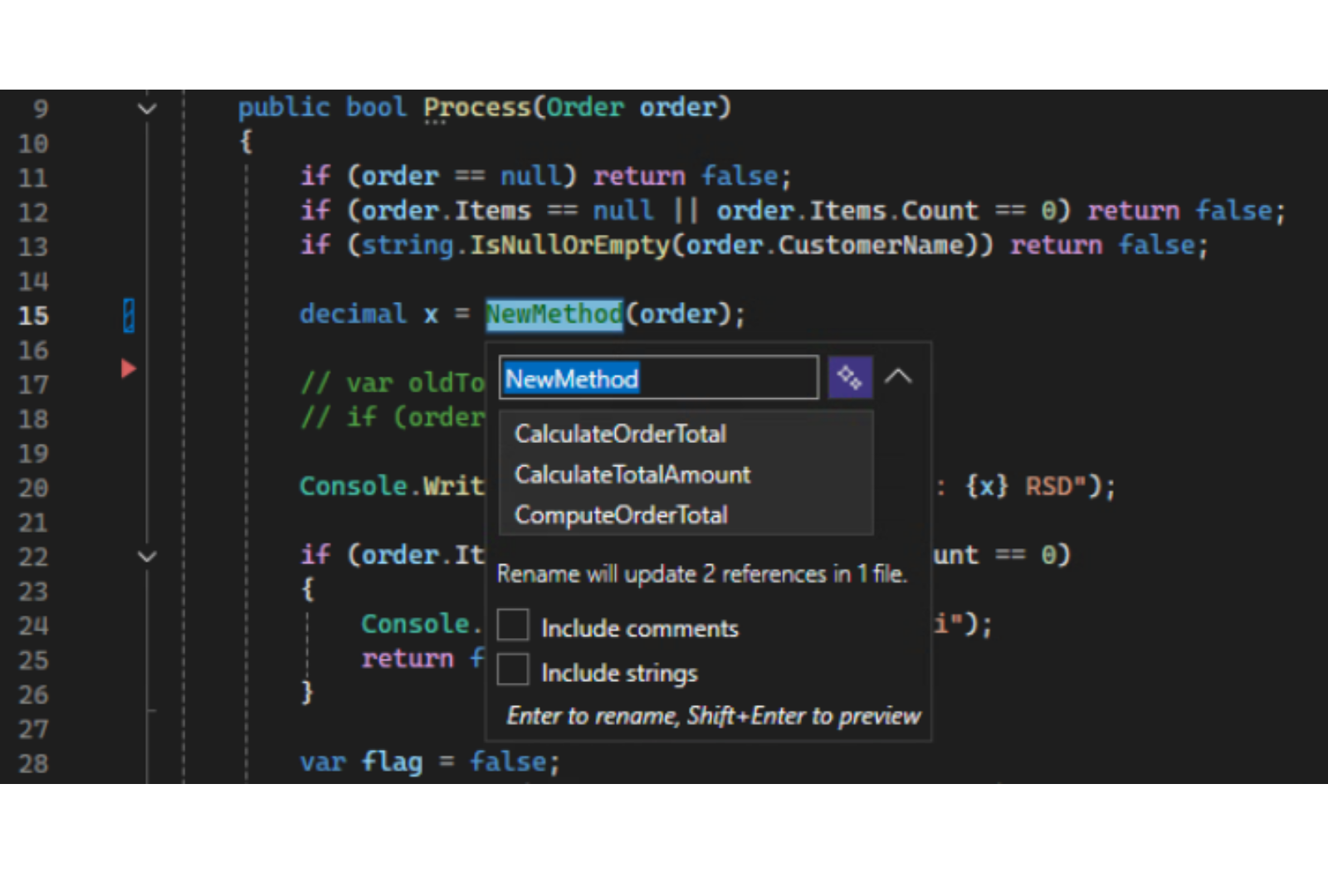Click line number 28 in the gutter
Screen dimensions: 1328x896
33,763
